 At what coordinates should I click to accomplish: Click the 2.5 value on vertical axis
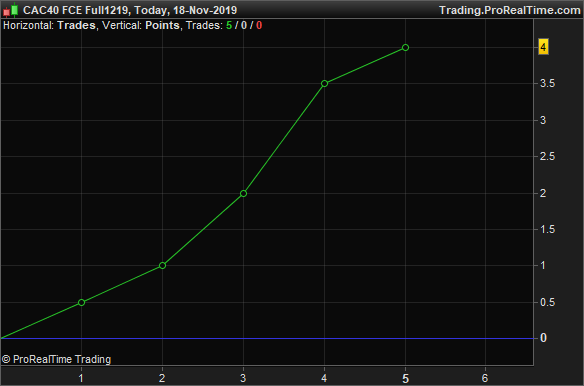[547, 156]
